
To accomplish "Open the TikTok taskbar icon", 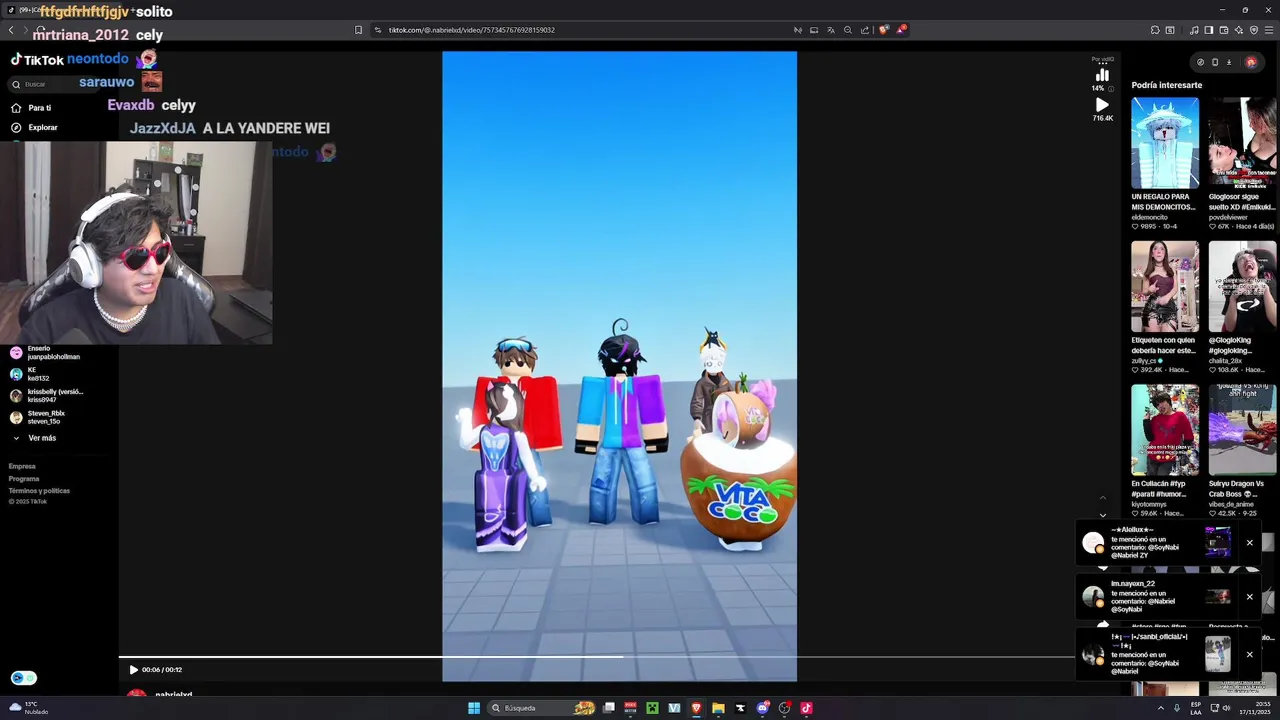I will click(806, 708).
